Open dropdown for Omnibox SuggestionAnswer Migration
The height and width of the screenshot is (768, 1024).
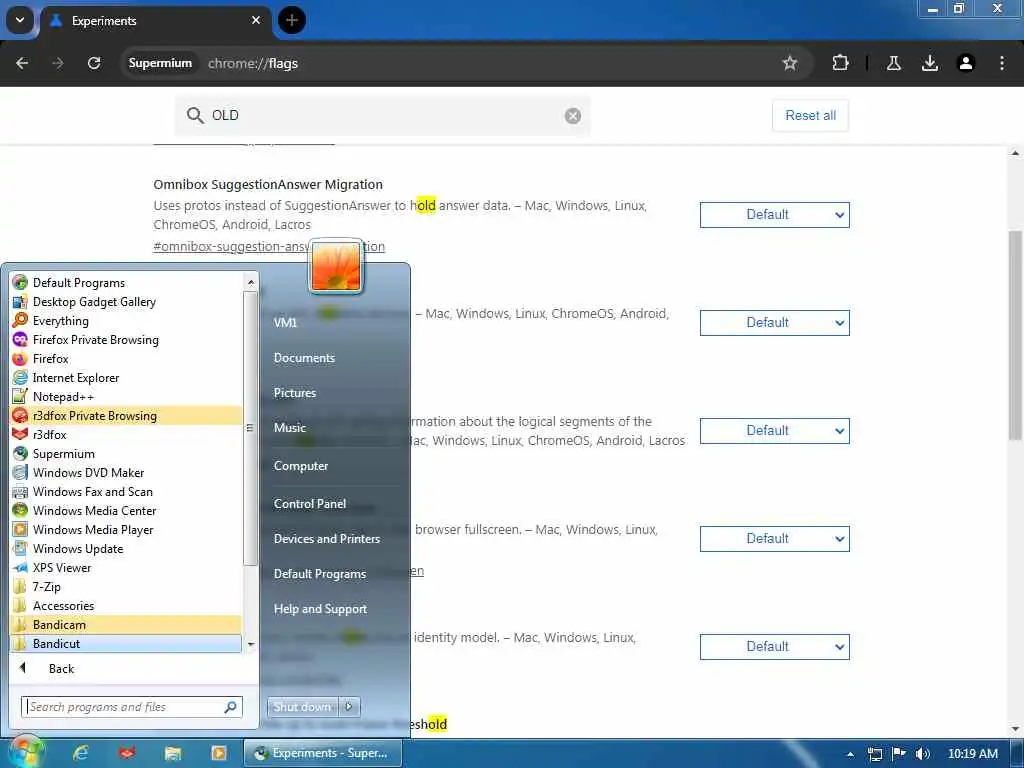click(x=775, y=215)
